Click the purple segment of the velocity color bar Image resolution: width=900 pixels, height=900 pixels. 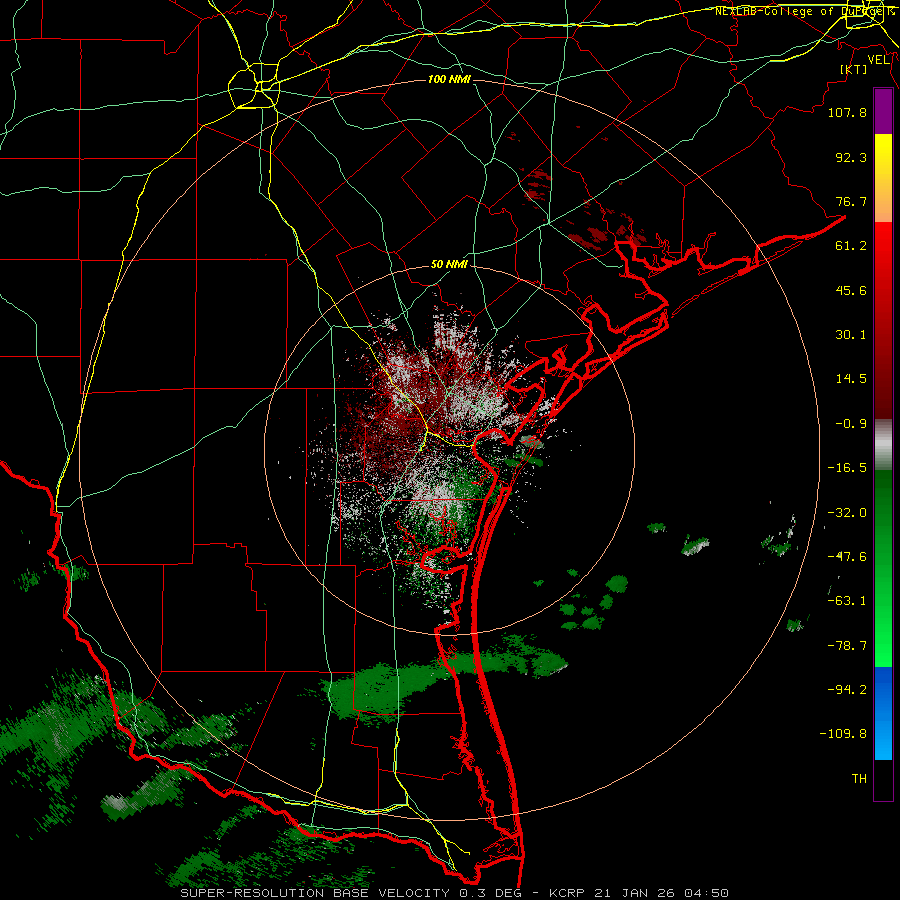tap(883, 112)
